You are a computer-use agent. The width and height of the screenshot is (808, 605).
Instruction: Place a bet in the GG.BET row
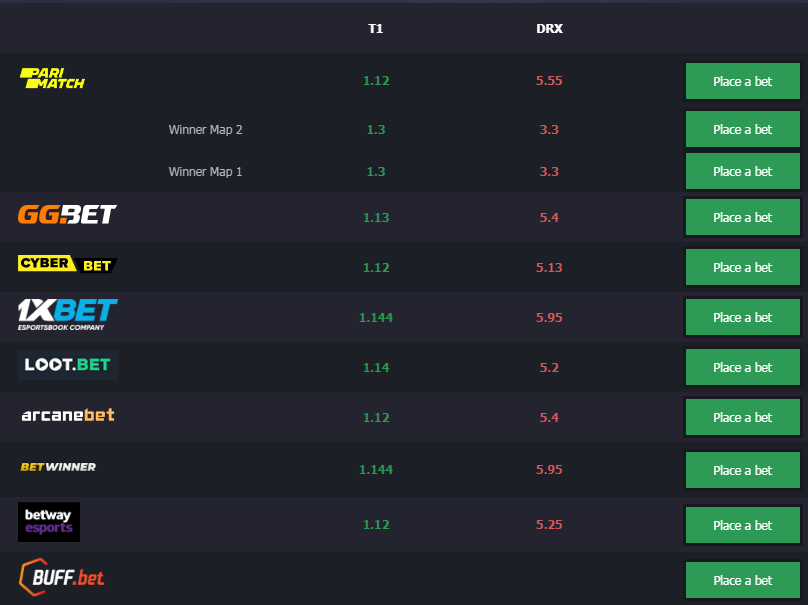click(743, 217)
